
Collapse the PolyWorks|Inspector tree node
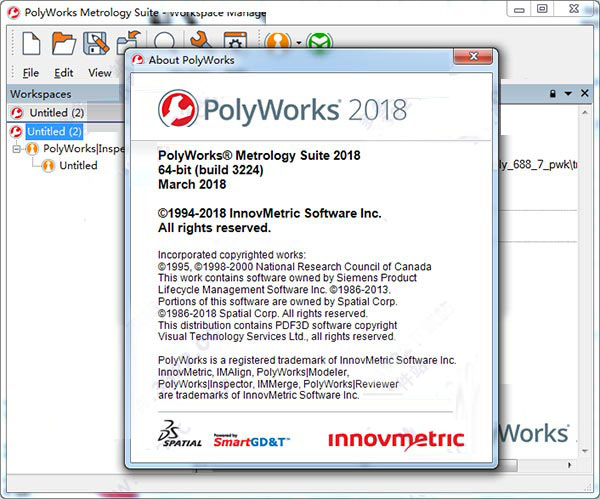click(x=16, y=148)
